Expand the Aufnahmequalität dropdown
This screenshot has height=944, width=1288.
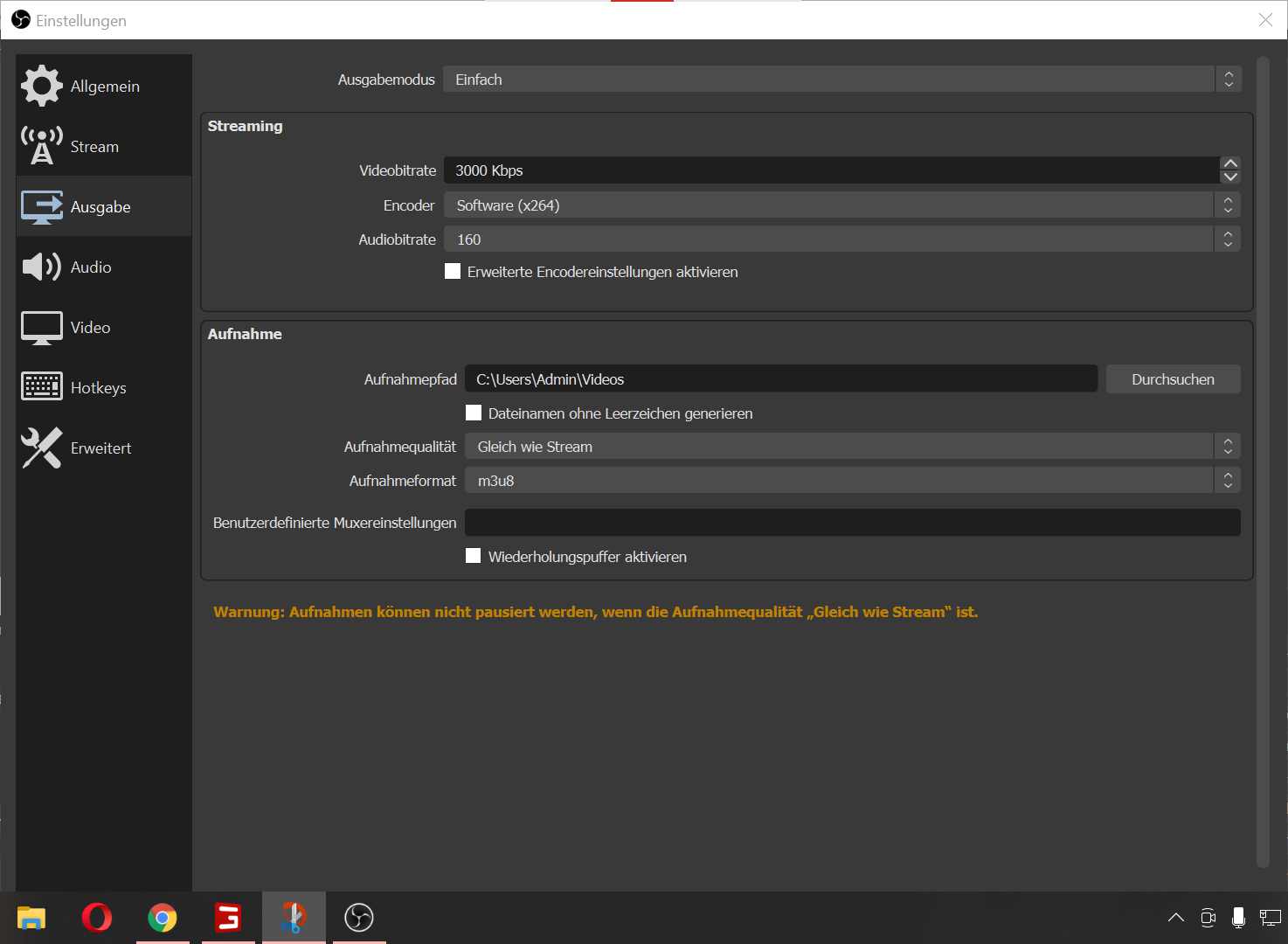pos(851,447)
